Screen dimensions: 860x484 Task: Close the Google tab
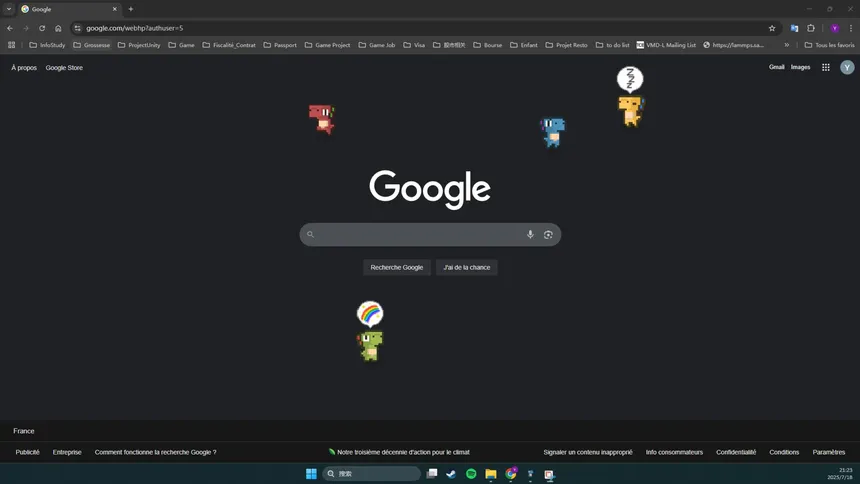click(x=115, y=9)
